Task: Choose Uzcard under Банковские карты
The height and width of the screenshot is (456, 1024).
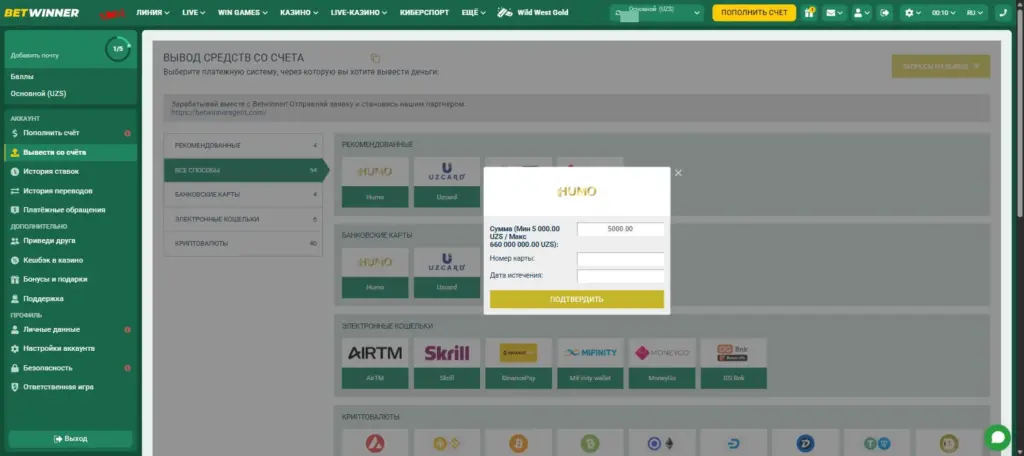Action: tap(447, 273)
